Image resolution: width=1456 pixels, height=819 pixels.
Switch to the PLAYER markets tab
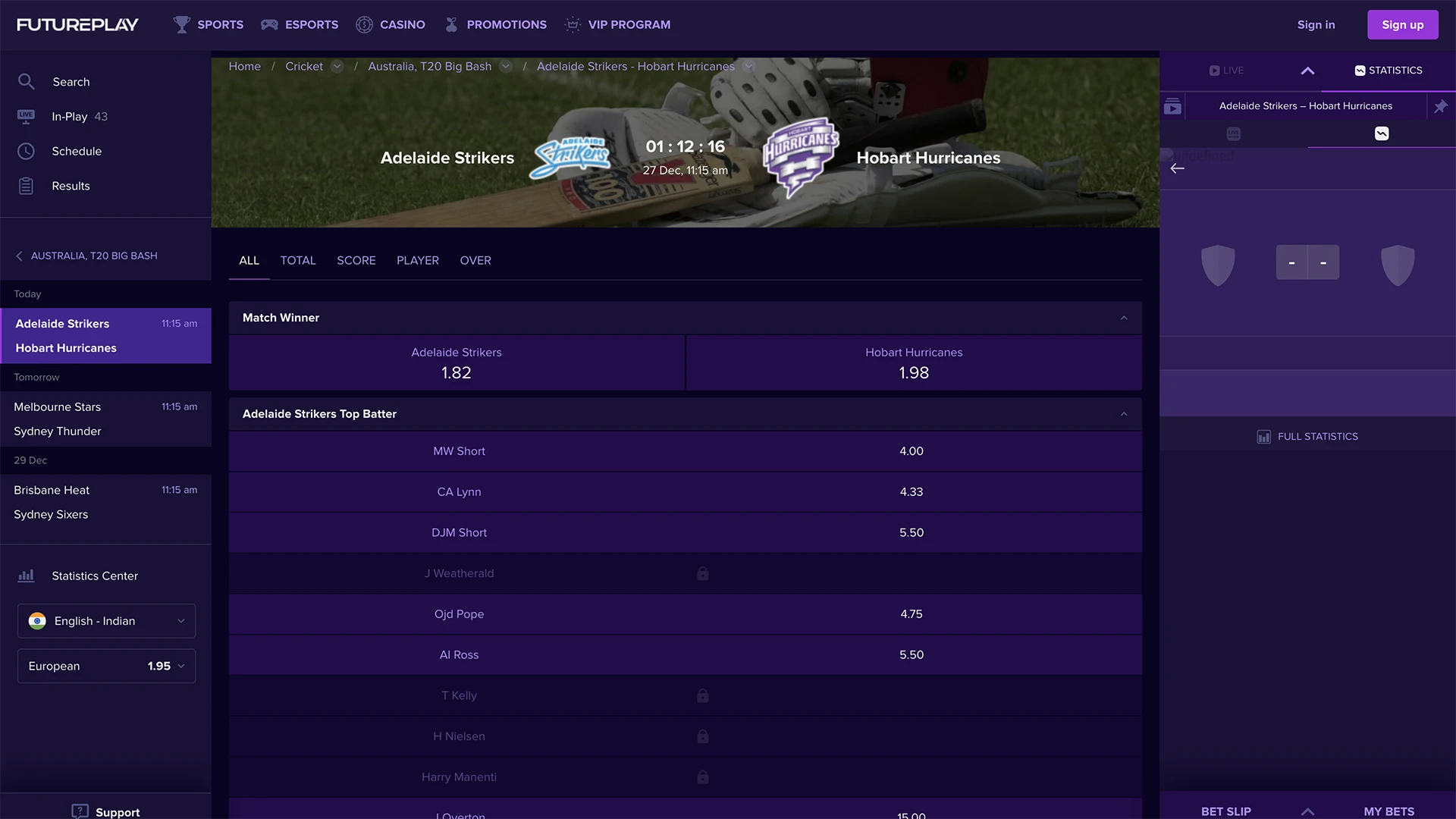point(418,260)
